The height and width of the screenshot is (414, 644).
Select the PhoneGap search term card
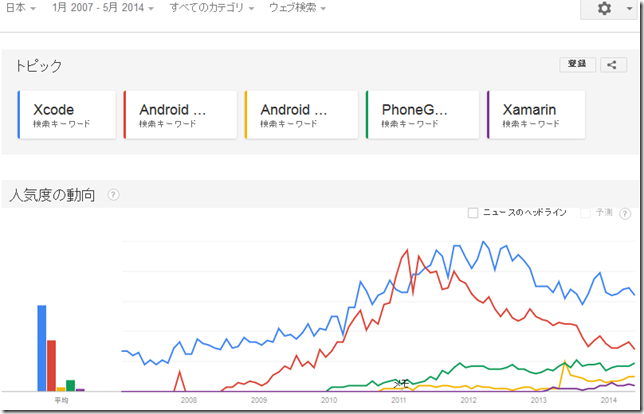coord(422,115)
